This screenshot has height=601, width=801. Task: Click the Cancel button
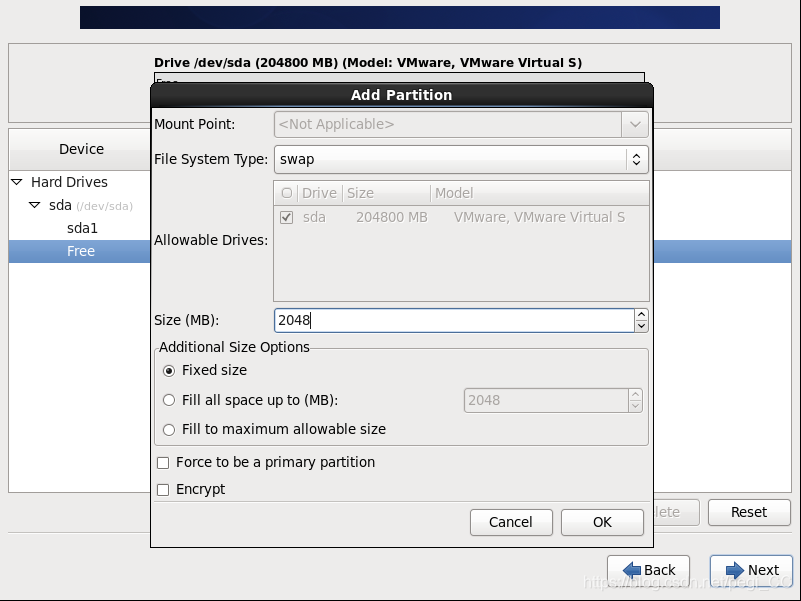pos(511,522)
